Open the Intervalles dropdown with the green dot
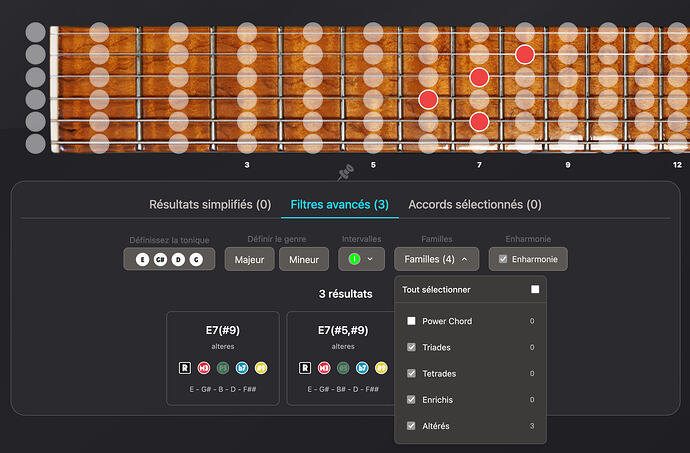This screenshot has width=690, height=453. coord(361,259)
